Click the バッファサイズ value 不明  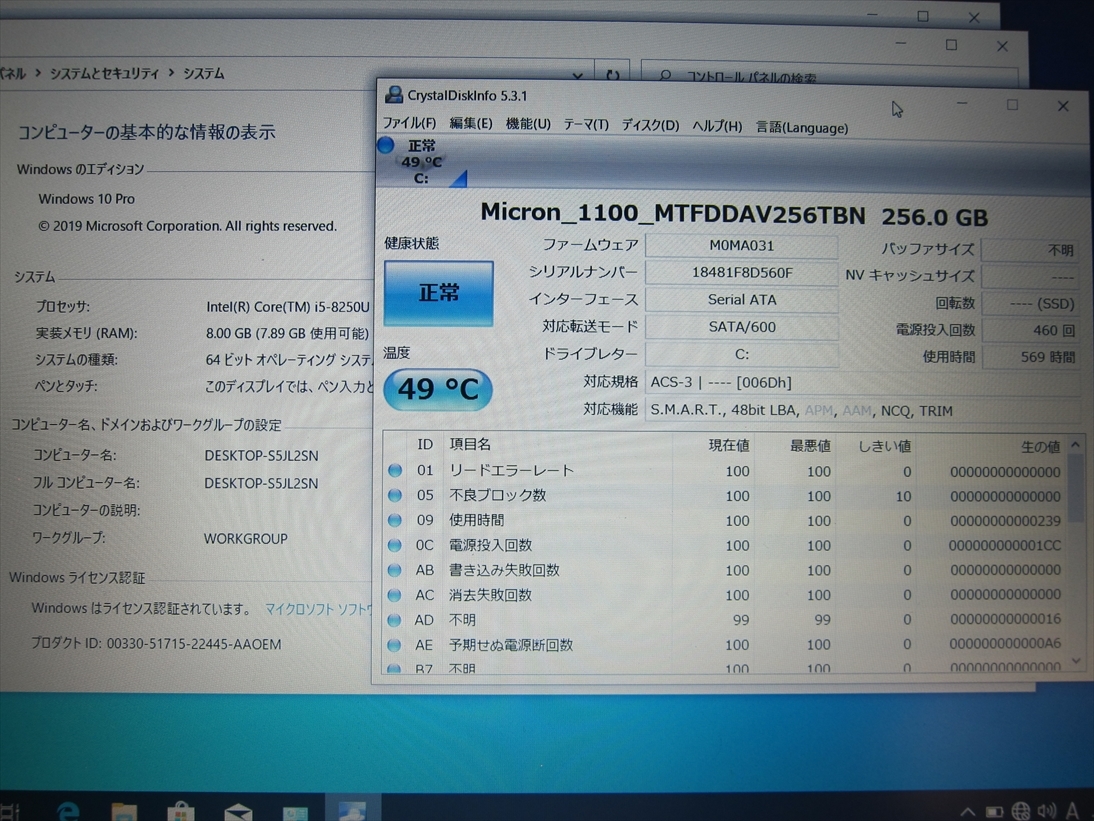pos(1031,250)
